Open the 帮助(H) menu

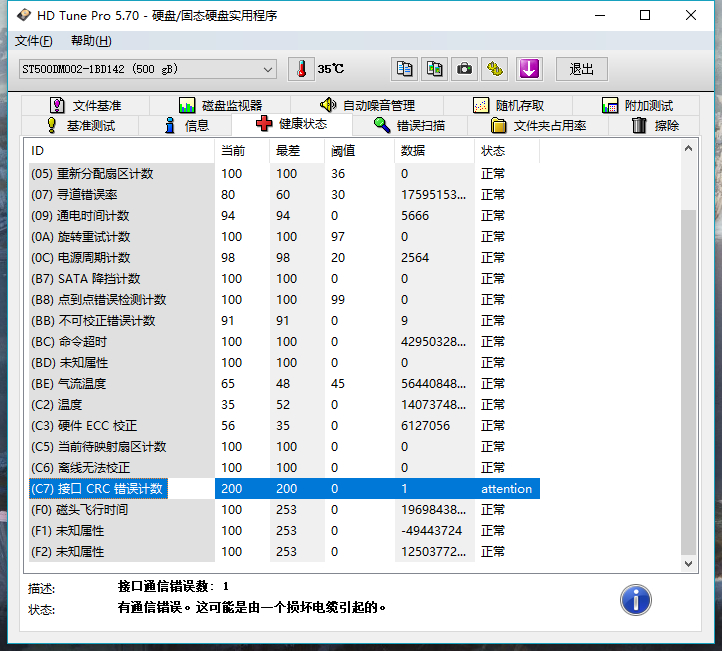click(x=91, y=41)
